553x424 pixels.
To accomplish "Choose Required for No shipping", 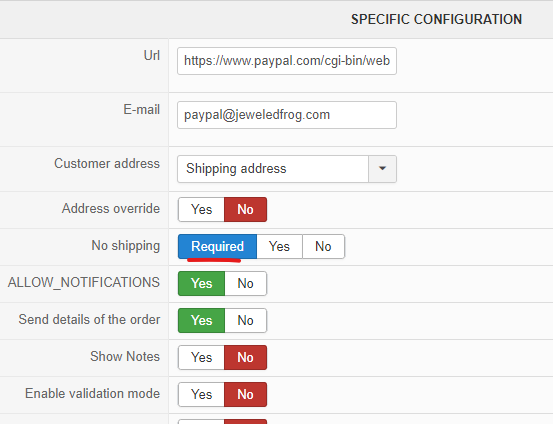I will point(218,247).
